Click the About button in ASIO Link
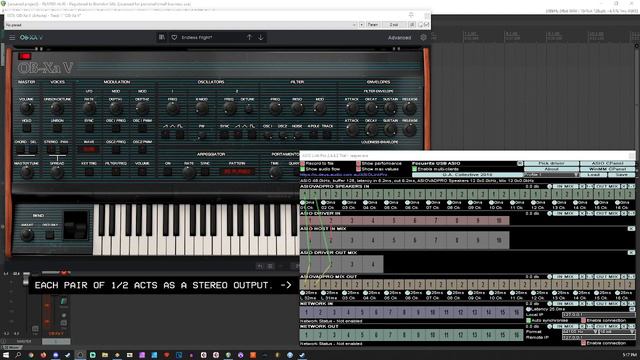The width and height of the screenshot is (640, 360). (551, 169)
